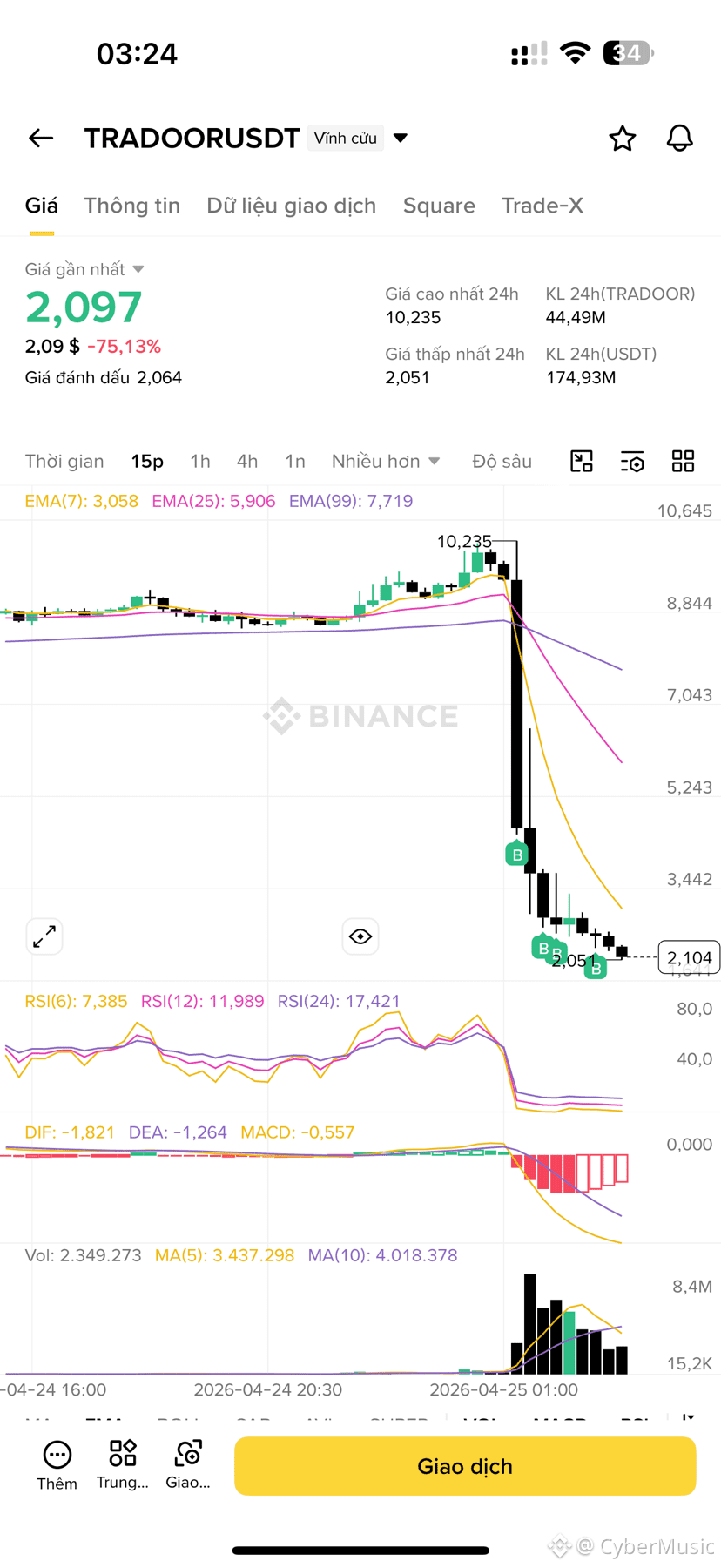Open the Square tab

[x=439, y=206]
